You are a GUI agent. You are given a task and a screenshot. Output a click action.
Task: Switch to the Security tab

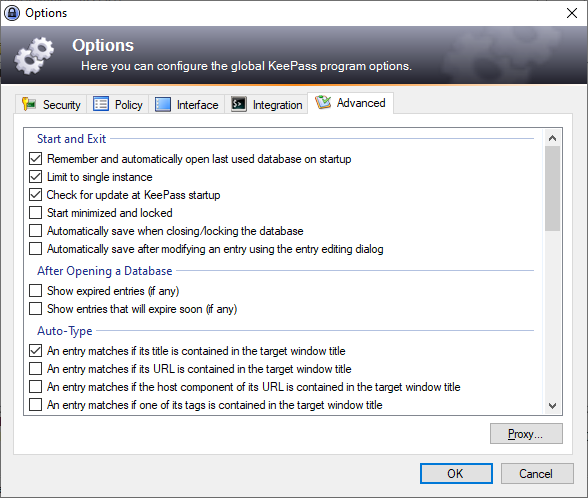tap(51, 104)
